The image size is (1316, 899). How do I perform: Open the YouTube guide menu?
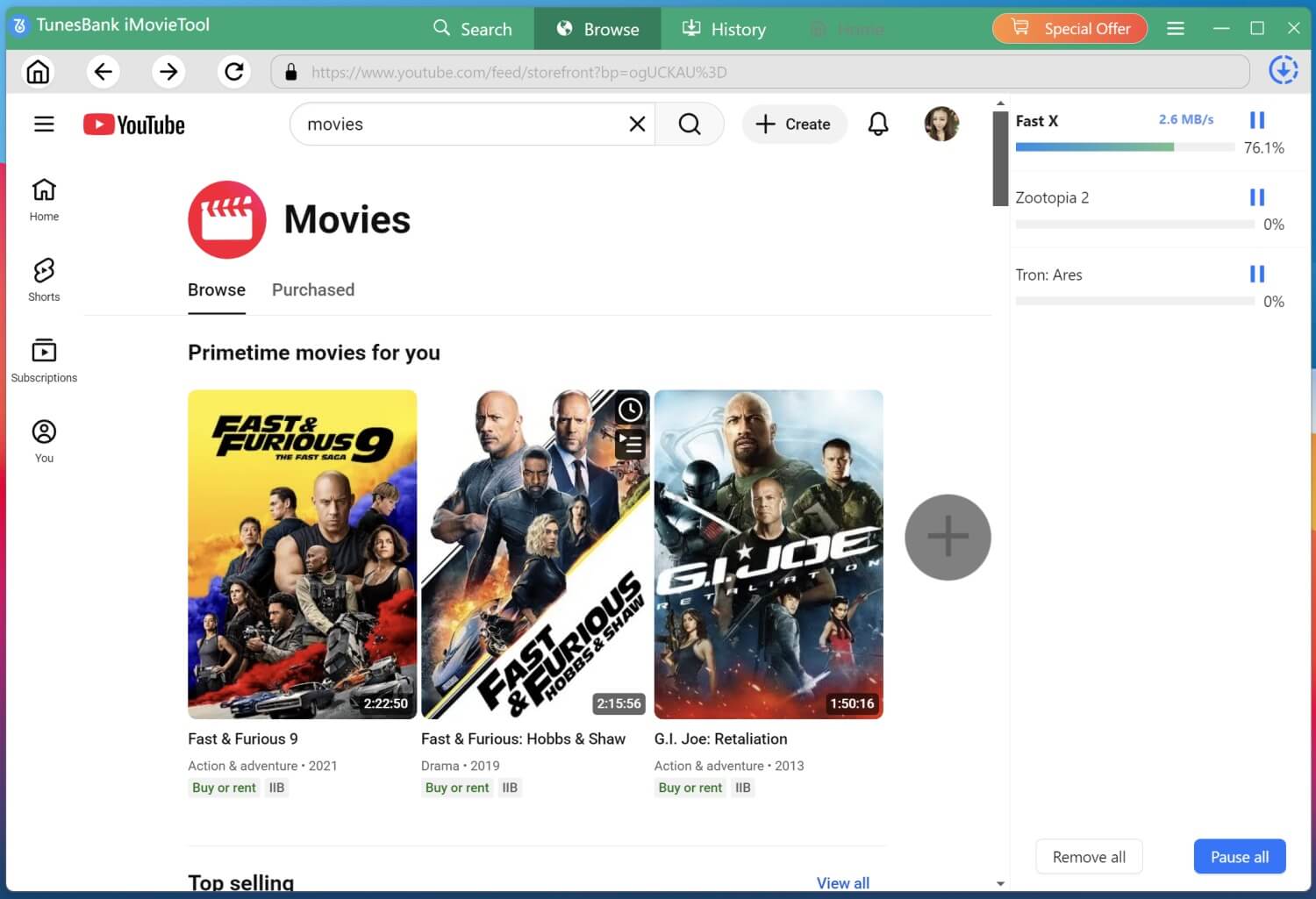(44, 124)
